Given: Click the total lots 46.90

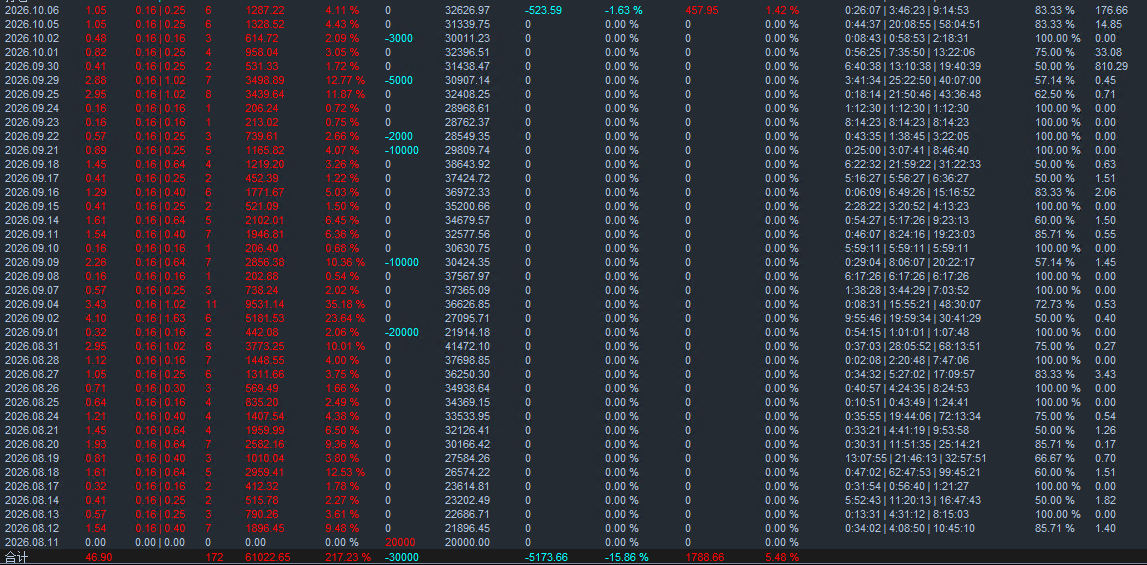Looking at the screenshot, I should [99, 557].
